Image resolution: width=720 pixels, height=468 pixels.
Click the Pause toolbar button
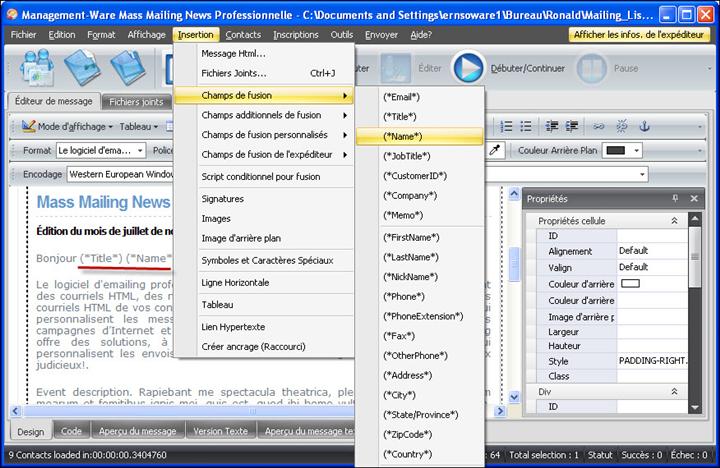click(x=592, y=68)
